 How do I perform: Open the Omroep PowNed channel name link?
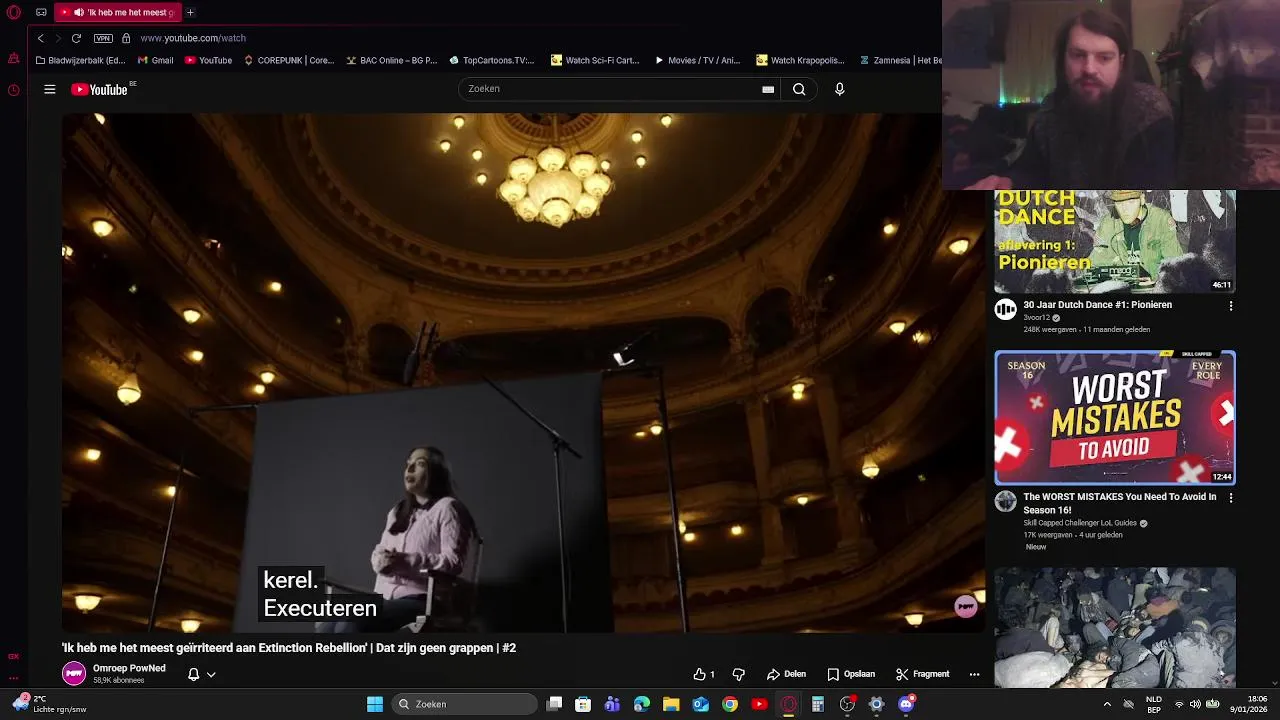(129, 668)
